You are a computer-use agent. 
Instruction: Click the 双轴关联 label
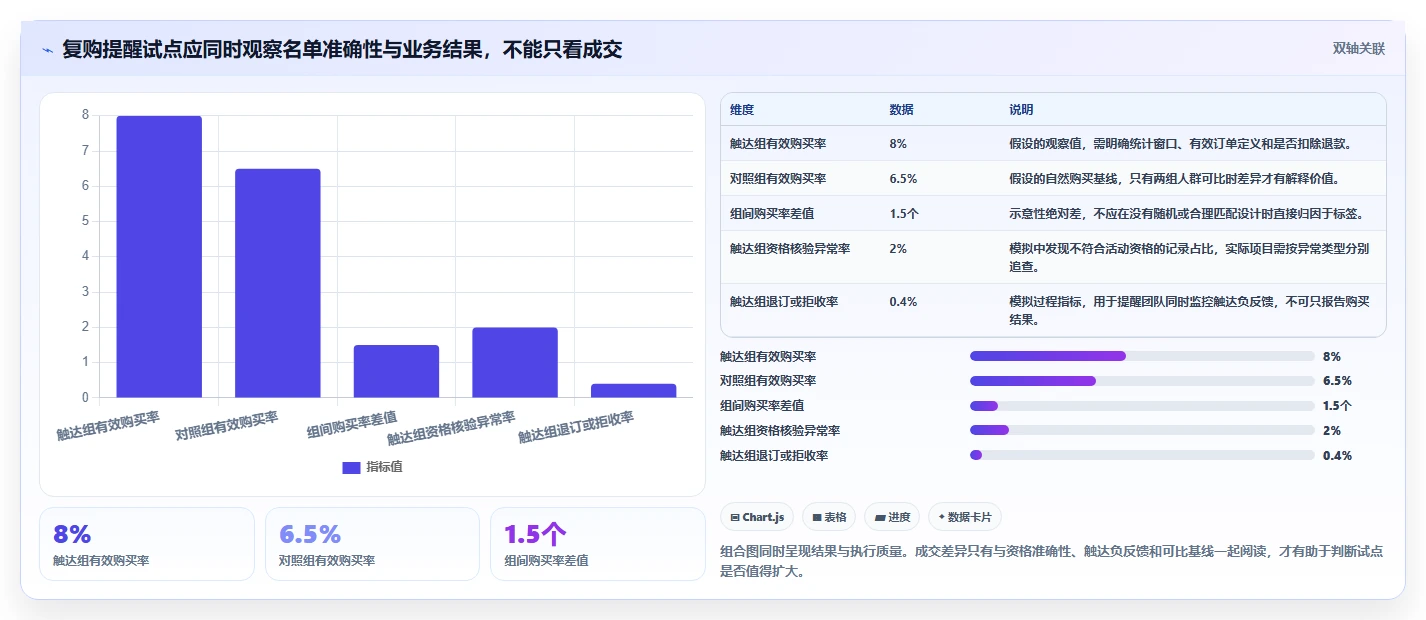(1358, 49)
